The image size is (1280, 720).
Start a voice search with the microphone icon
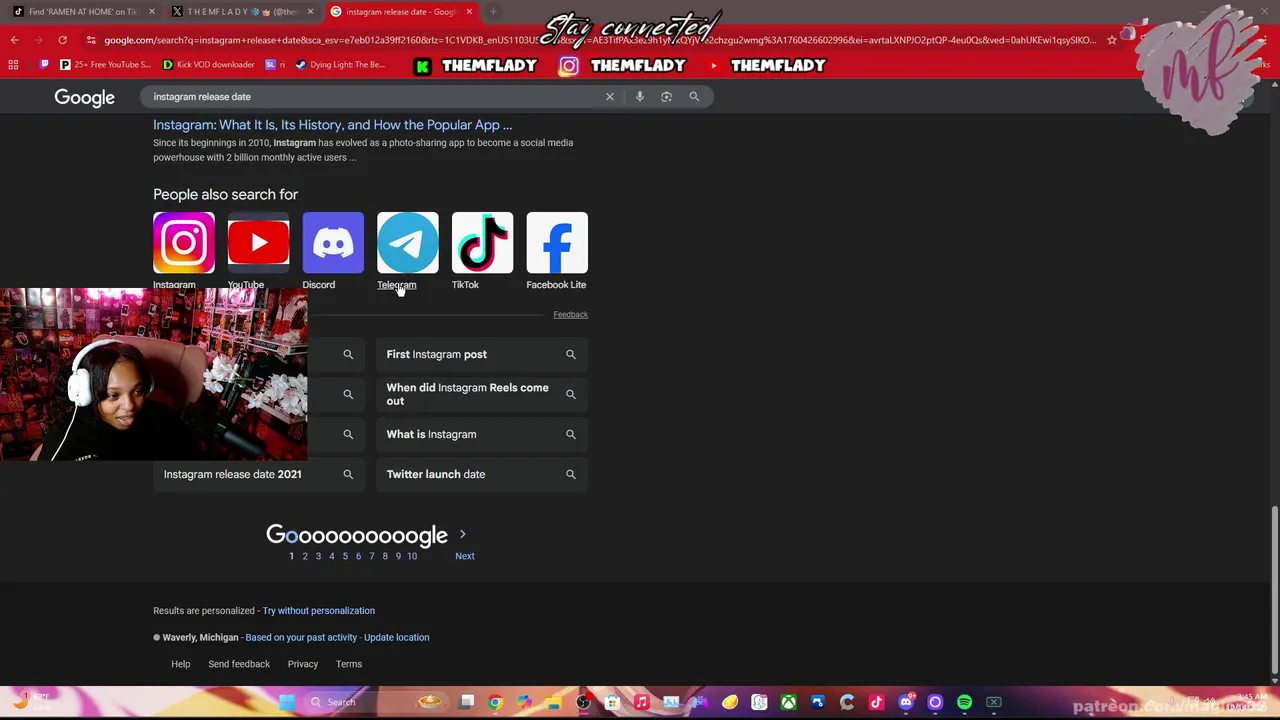tap(639, 97)
